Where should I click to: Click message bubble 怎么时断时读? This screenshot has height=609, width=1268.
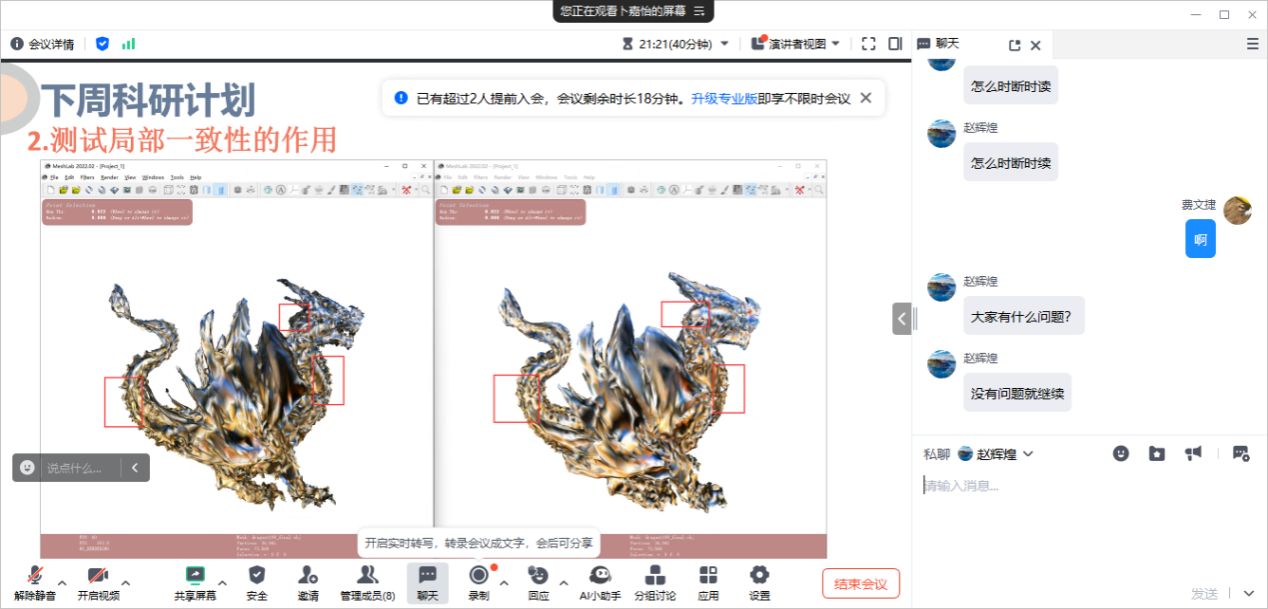(1011, 85)
